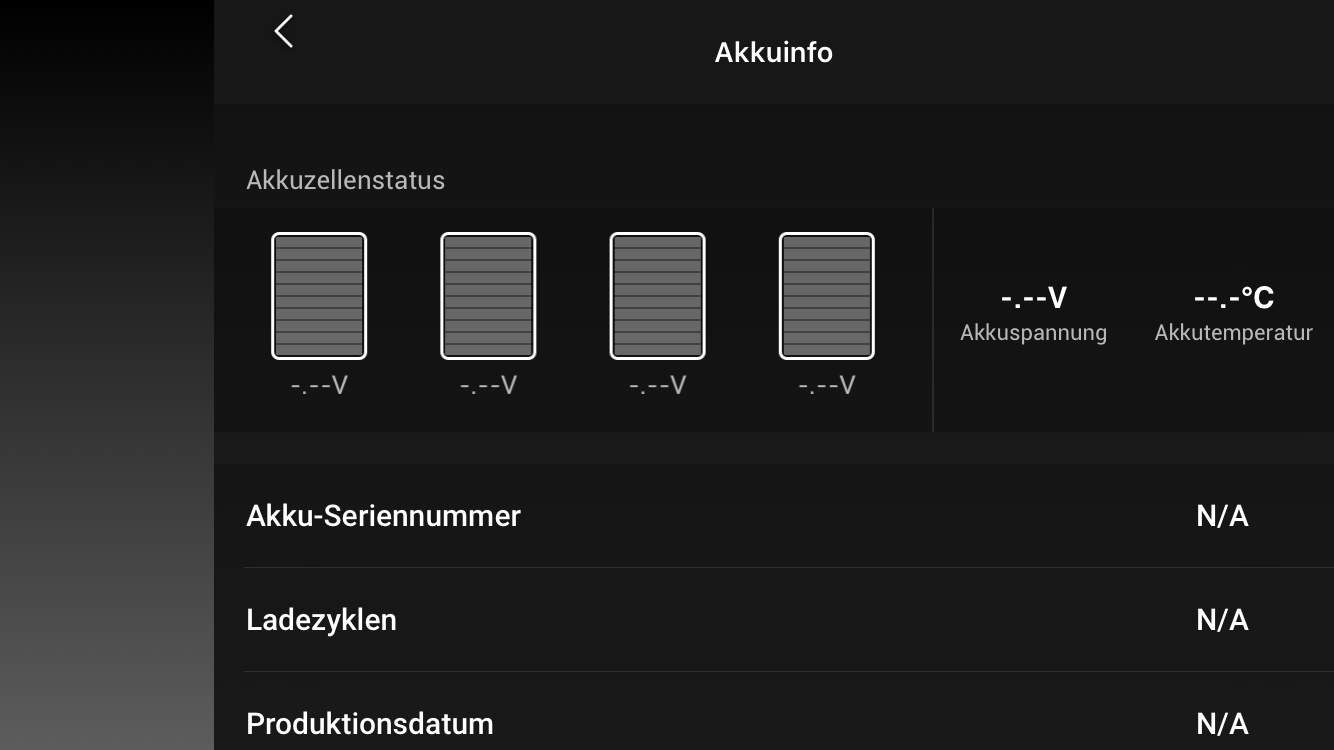Open the Akku-Seriennummer row
The width and height of the screenshot is (1334, 750).
tap(774, 516)
